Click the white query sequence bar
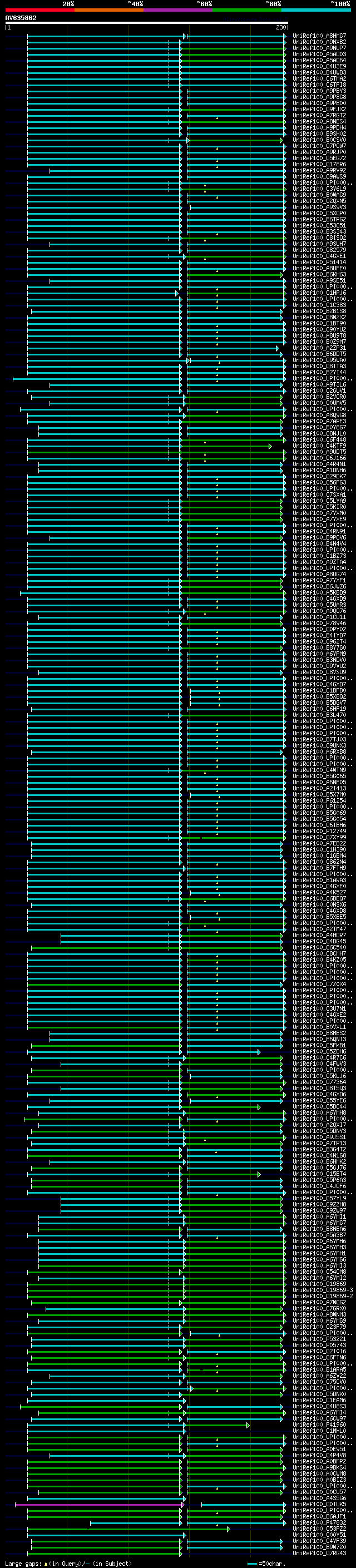Image resolution: width=356 pixels, height=1568 pixels. pos(146,22)
